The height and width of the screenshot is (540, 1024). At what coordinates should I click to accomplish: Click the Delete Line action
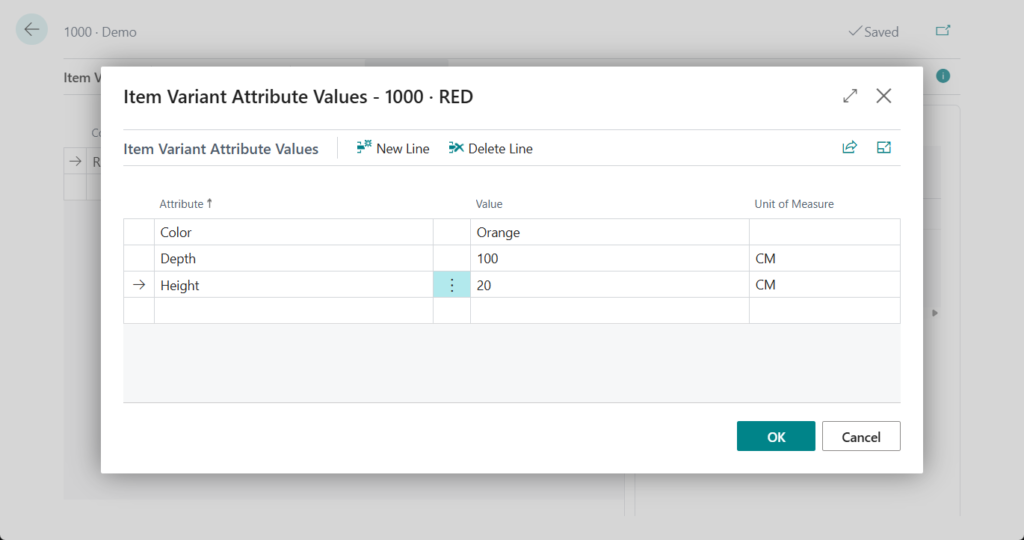(x=491, y=148)
